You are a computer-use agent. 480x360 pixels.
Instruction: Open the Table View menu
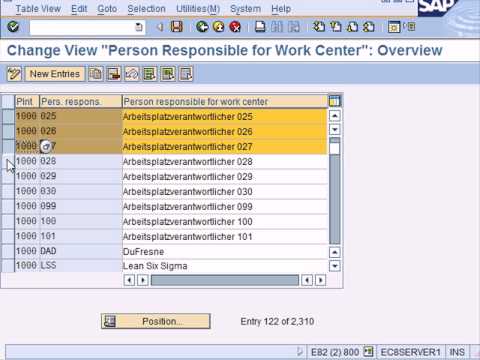pos(38,9)
